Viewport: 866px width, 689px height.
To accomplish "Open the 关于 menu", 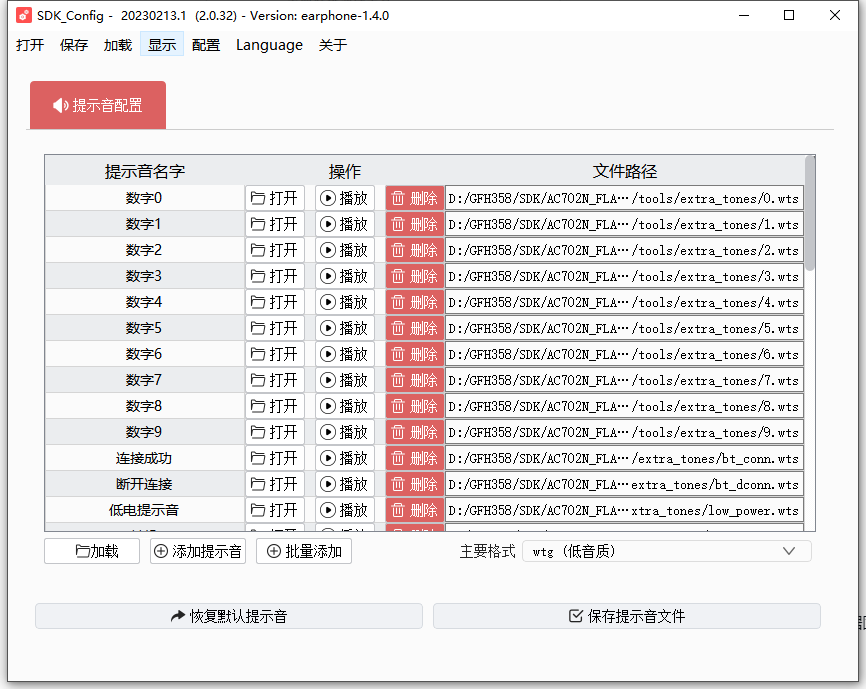I will pyautogui.click(x=332, y=45).
